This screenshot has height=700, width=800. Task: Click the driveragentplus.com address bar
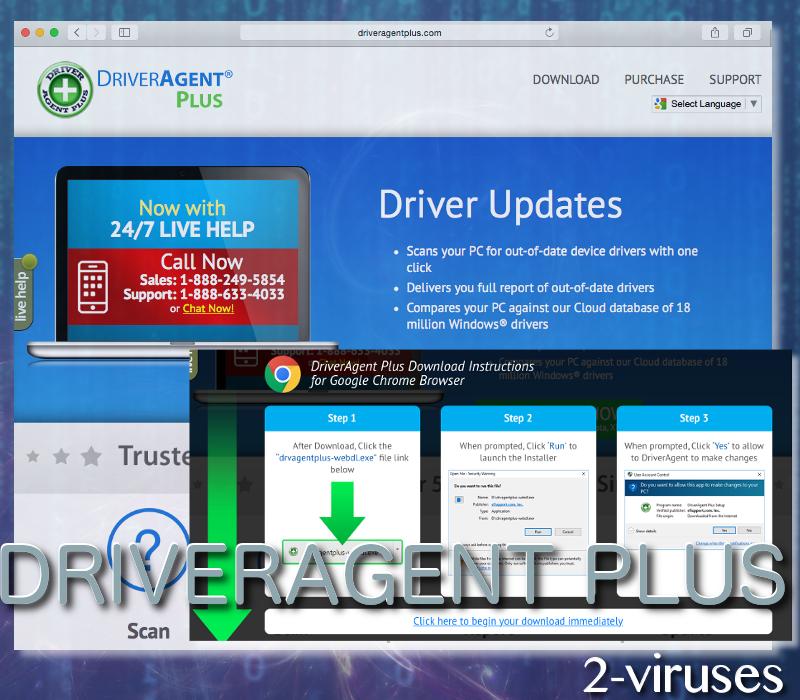pyautogui.click(x=399, y=33)
